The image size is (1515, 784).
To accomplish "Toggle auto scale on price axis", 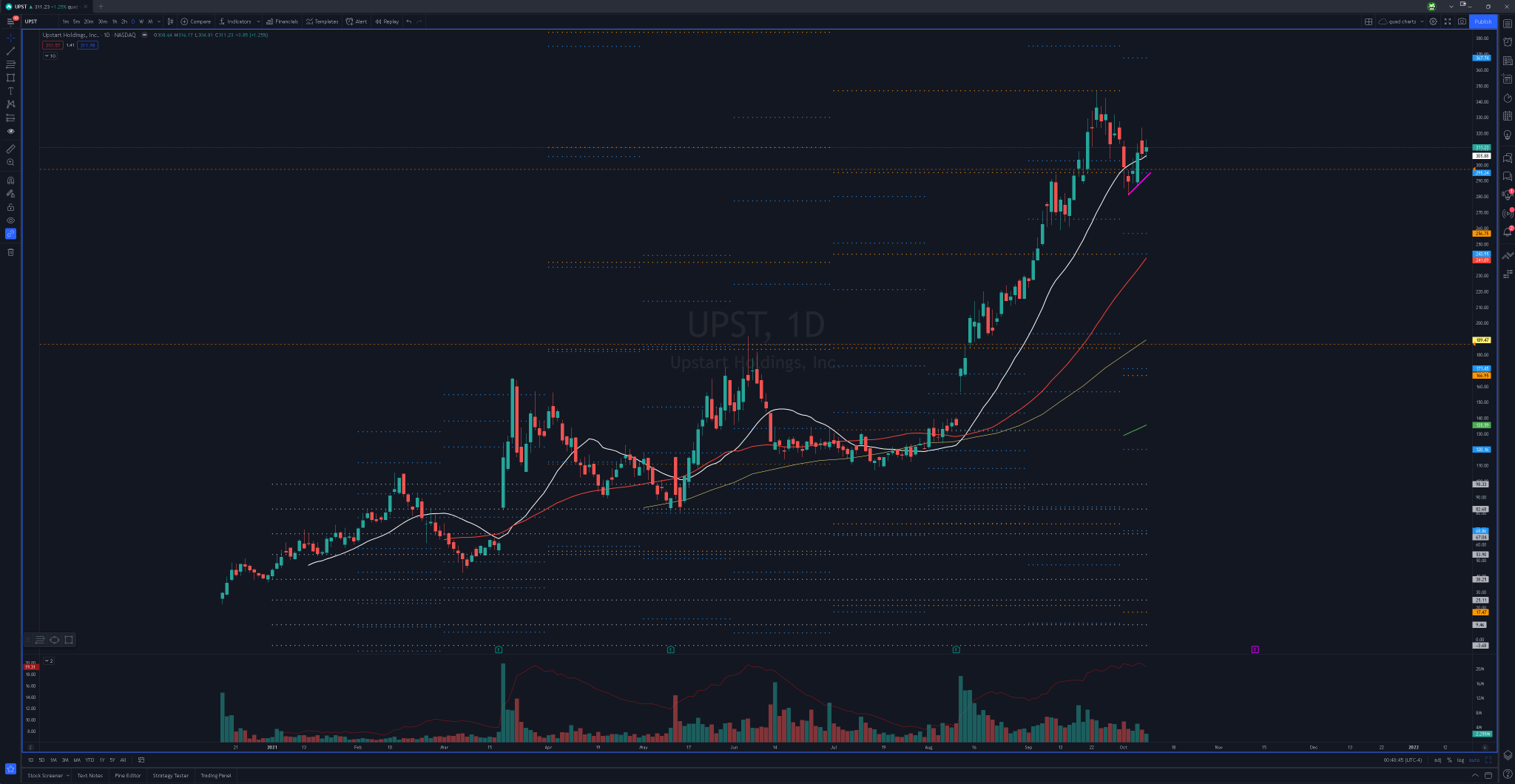I will [x=1474, y=760].
